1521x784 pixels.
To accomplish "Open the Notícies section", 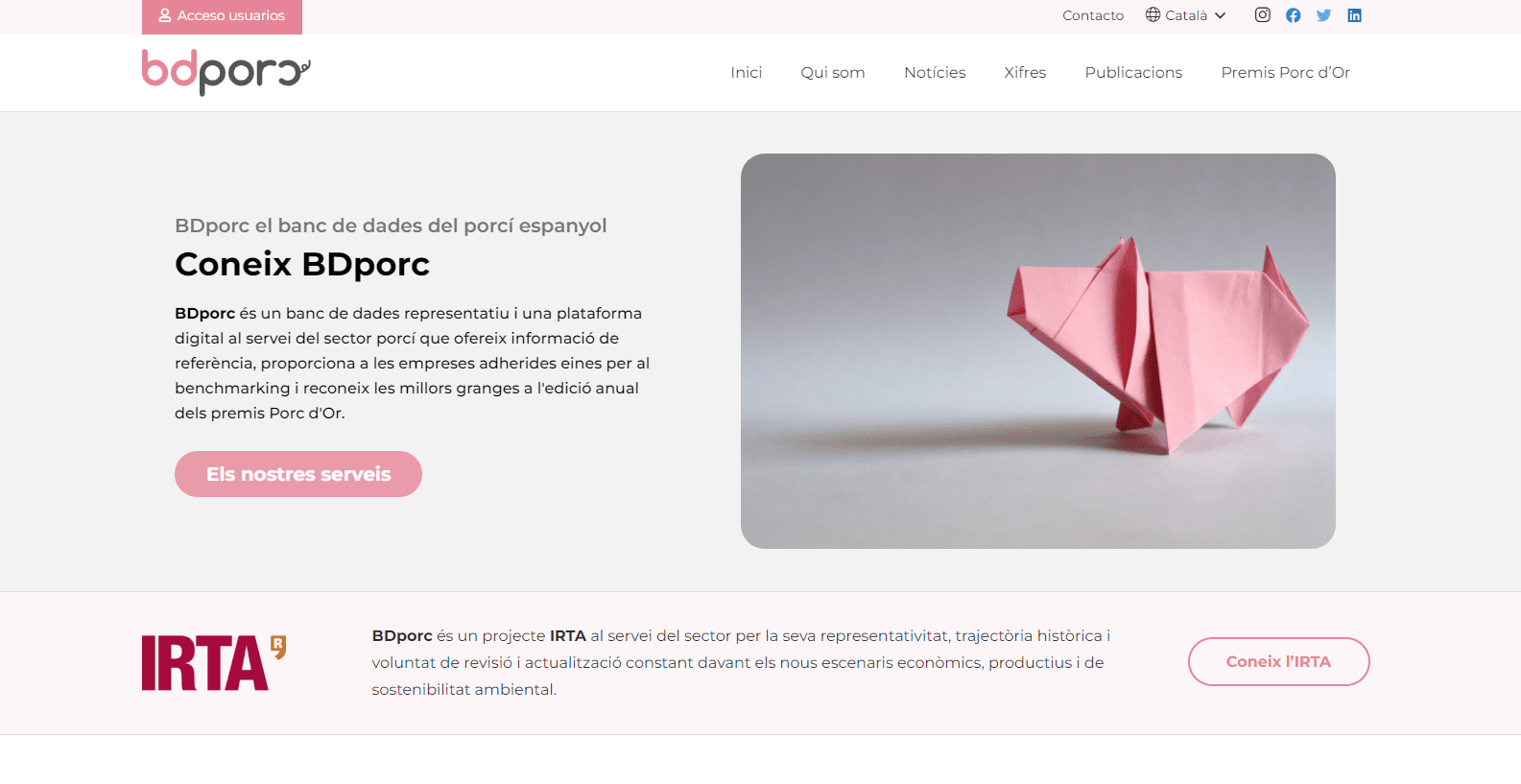I will (x=935, y=73).
